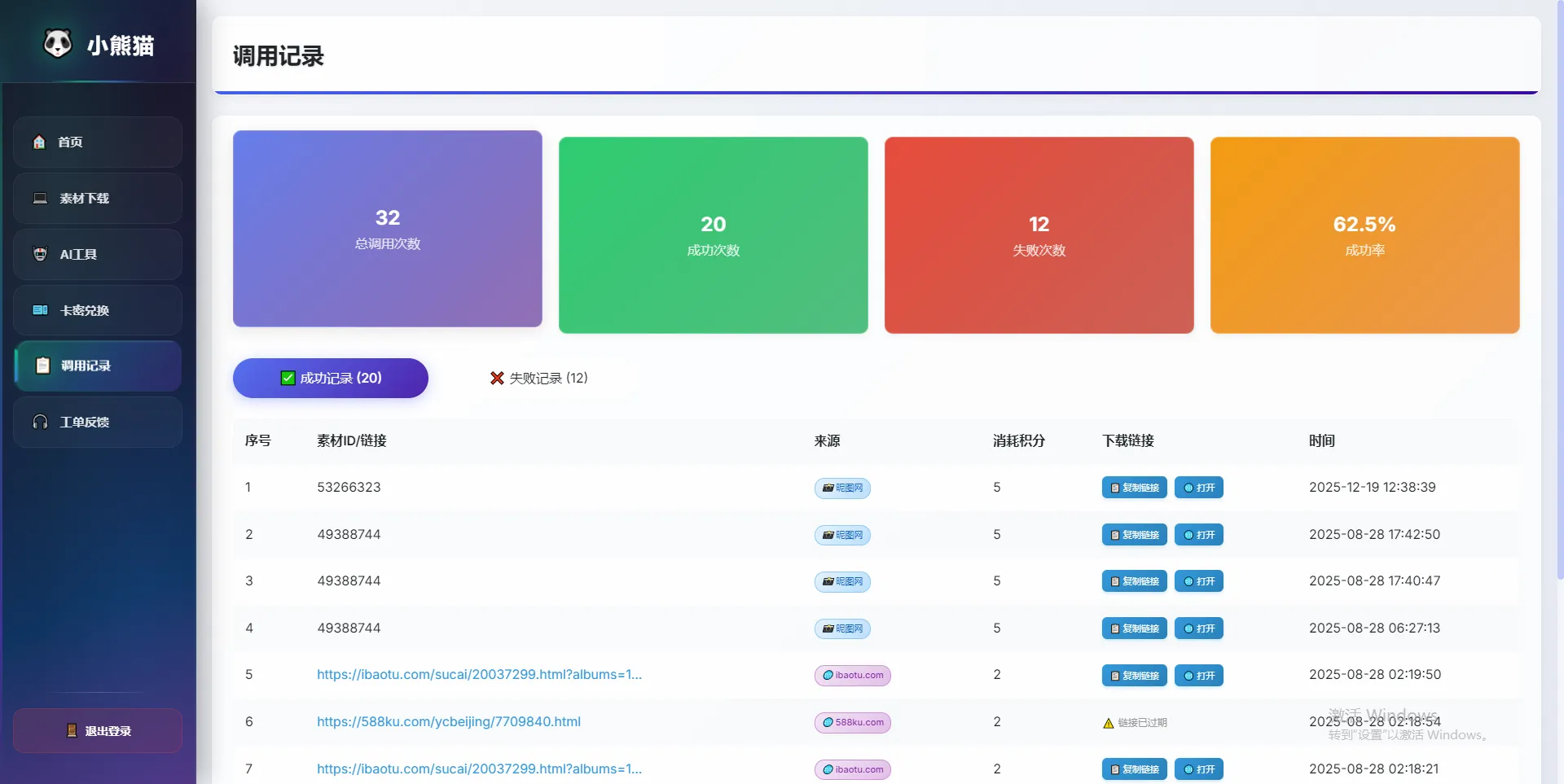Click the card icon beside 卡密兑换

(x=40, y=310)
